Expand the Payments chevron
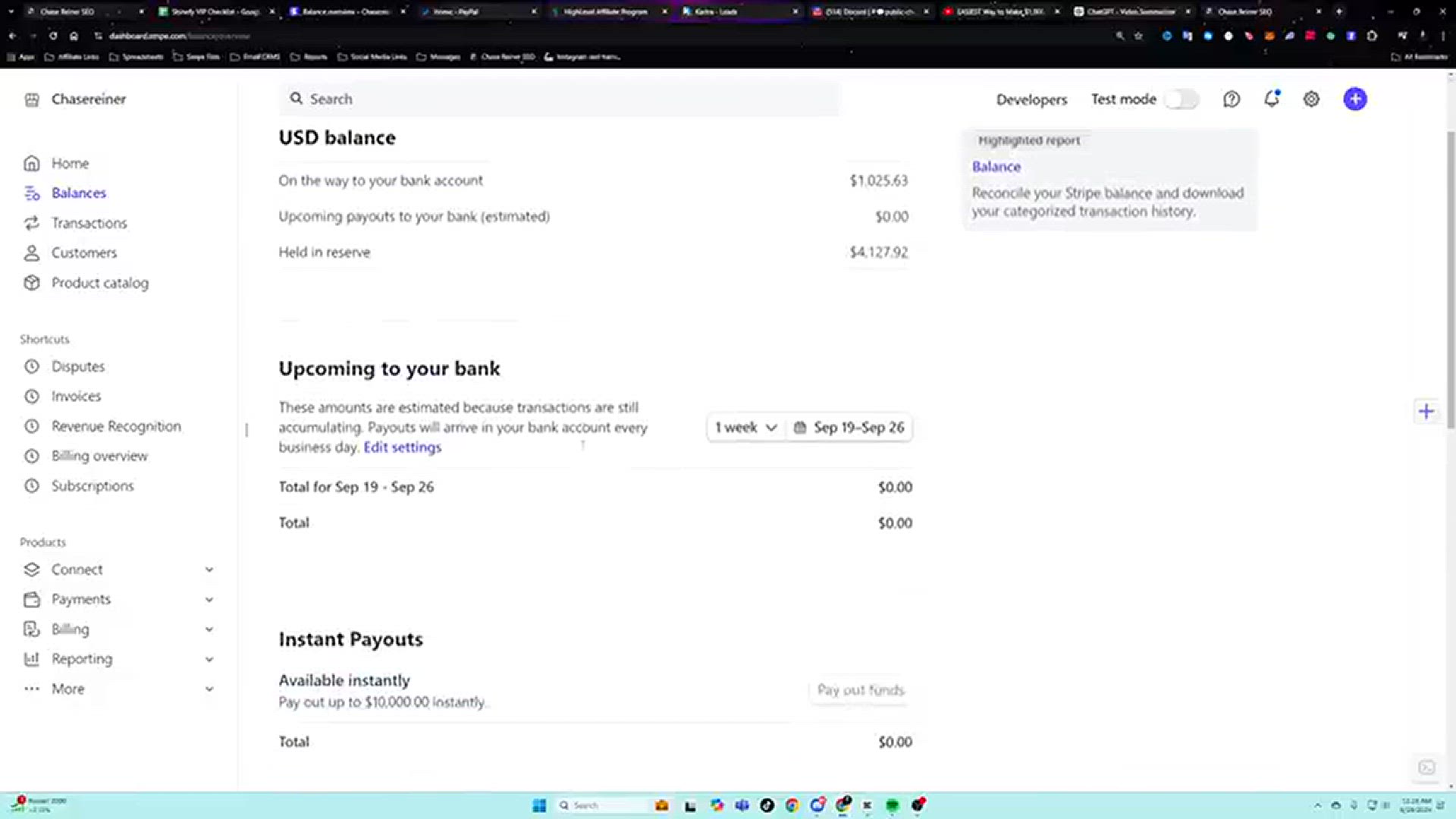The width and height of the screenshot is (1456, 819). pyautogui.click(x=209, y=600)
